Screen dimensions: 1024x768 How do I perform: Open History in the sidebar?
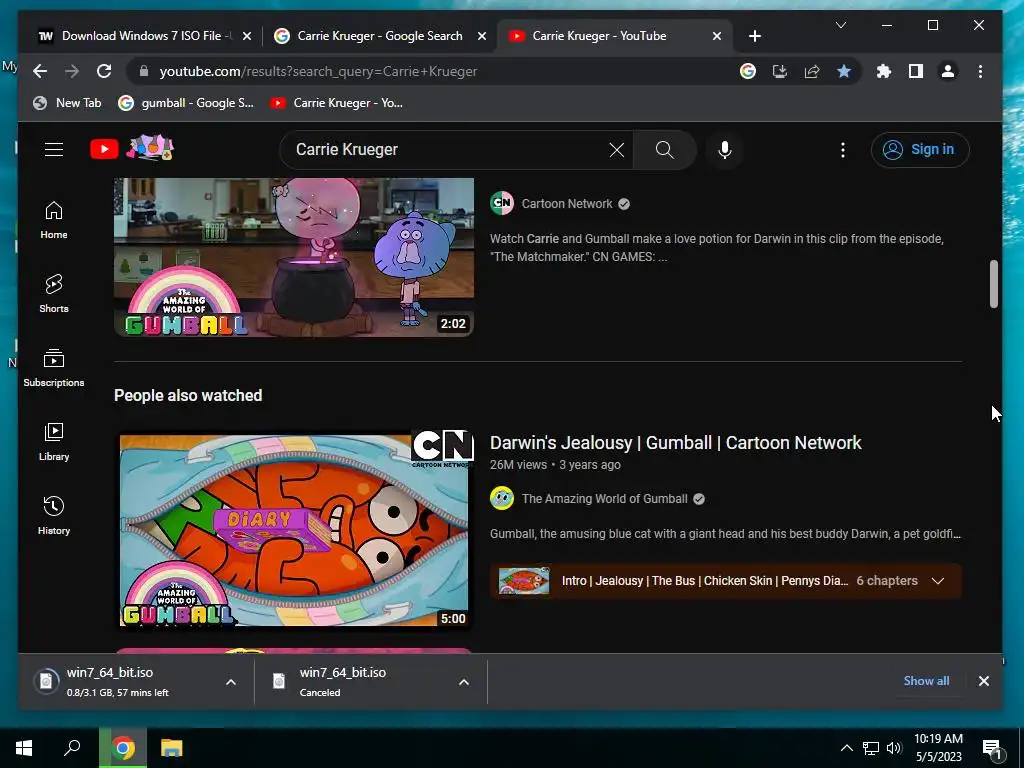pyautogui.click(x=54, y=516)
